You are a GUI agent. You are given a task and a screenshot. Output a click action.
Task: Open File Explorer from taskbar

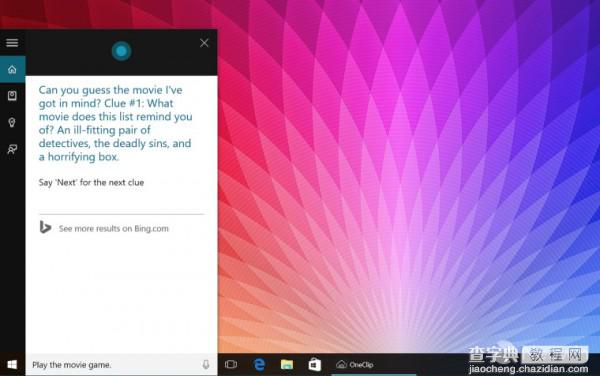pos(287,364)
